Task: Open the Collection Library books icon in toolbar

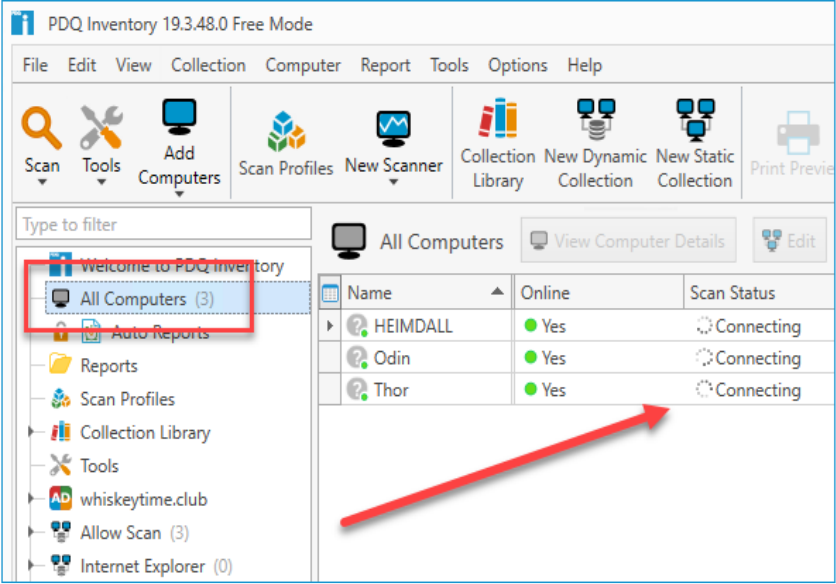Action: click(x=497, y=118)
